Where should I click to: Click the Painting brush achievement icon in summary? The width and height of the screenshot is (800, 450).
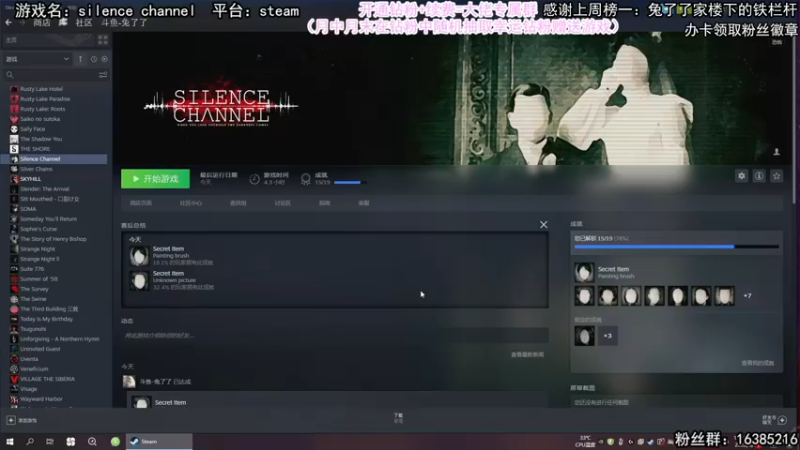click(x=139, y=256)
